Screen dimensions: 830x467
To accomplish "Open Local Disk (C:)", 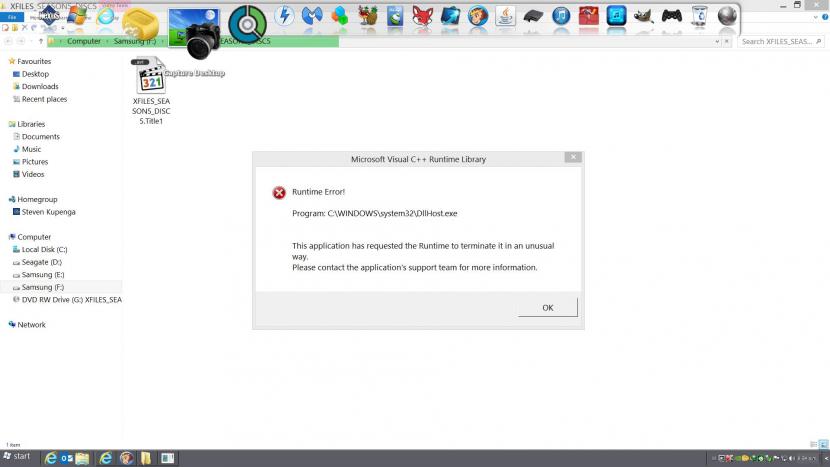I will [x=44, y=249].
